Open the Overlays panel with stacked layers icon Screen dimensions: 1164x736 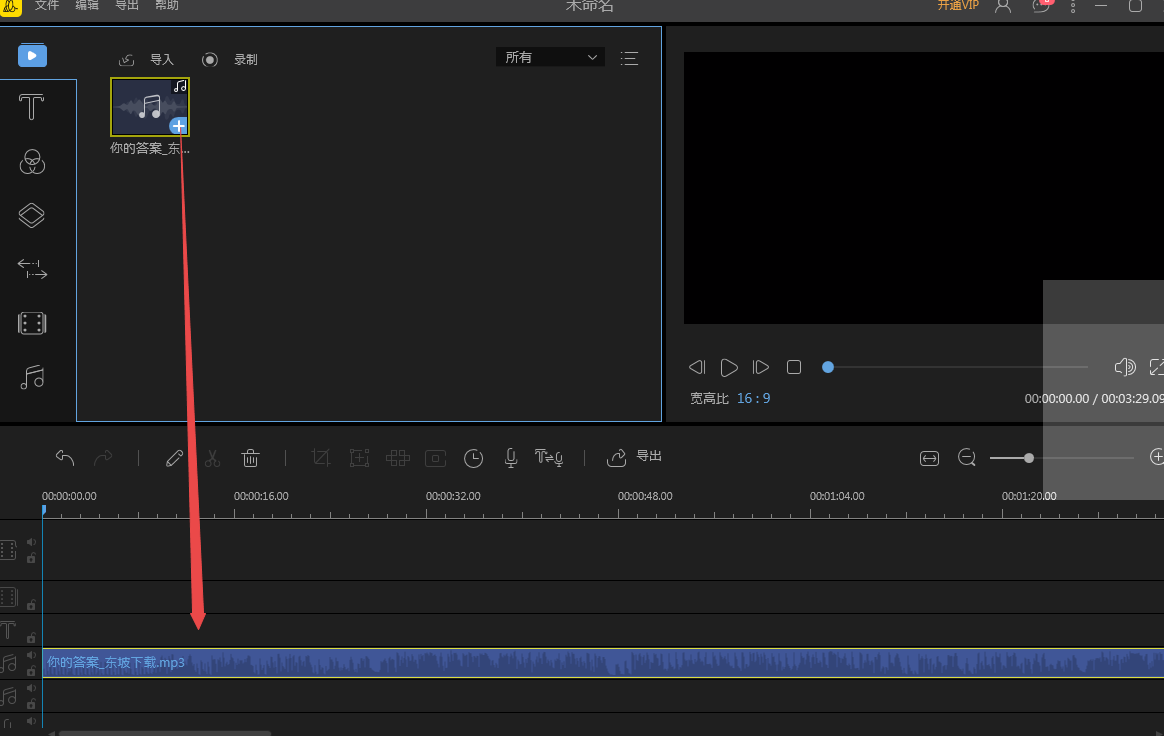point(32,215)
